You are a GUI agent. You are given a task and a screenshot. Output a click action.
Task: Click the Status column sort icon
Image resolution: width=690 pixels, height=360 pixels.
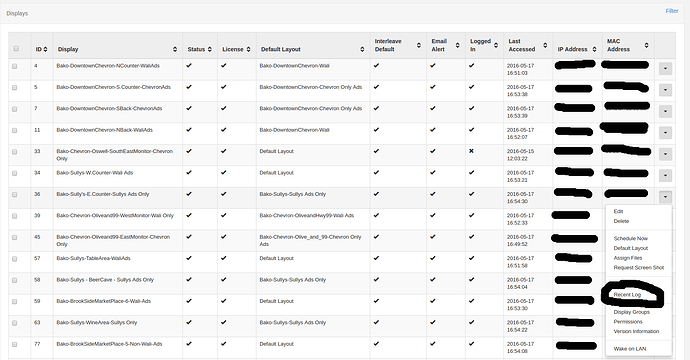[x=209, y=49]
